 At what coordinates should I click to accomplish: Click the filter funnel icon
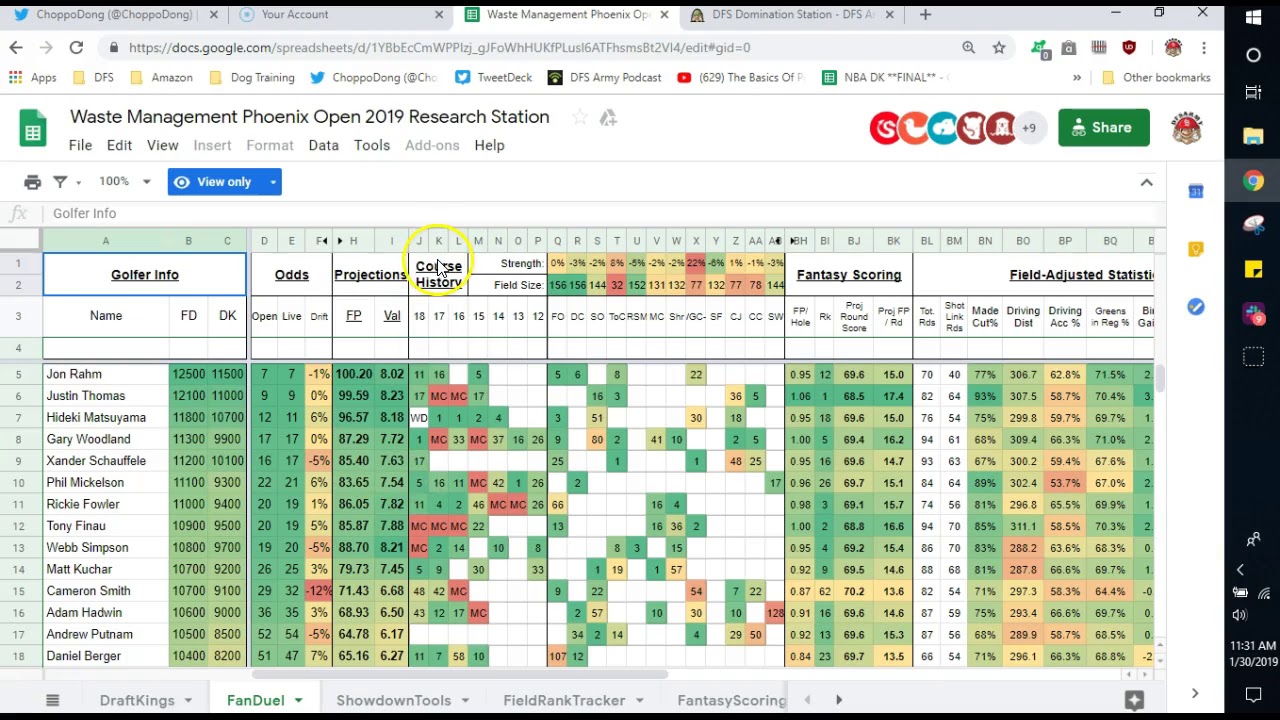(x=60, y=182)
